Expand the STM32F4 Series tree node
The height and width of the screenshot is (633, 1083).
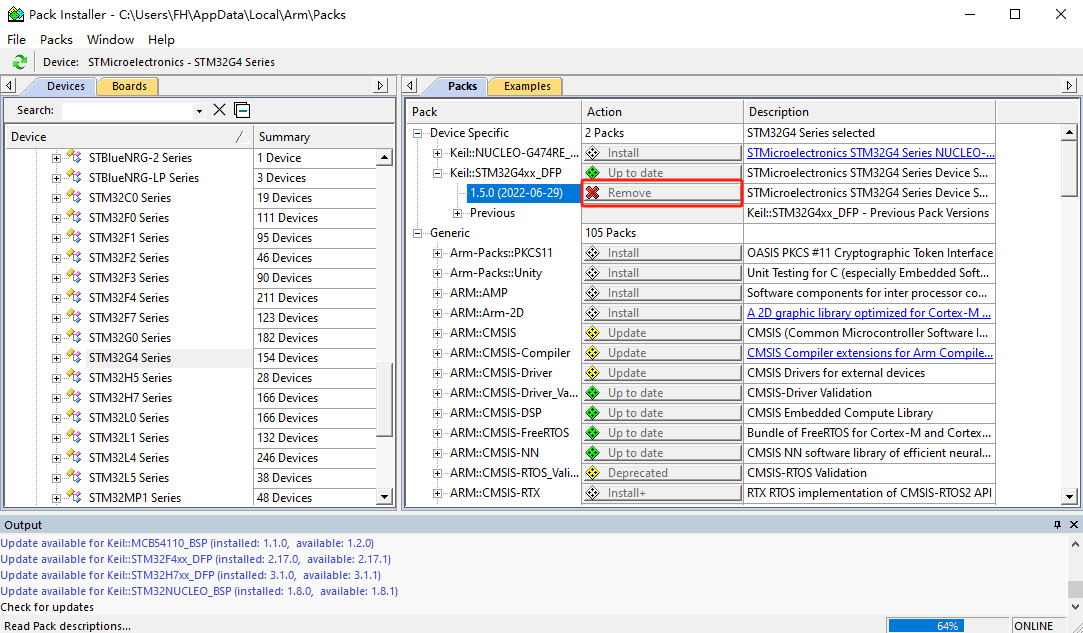point(57,297)
